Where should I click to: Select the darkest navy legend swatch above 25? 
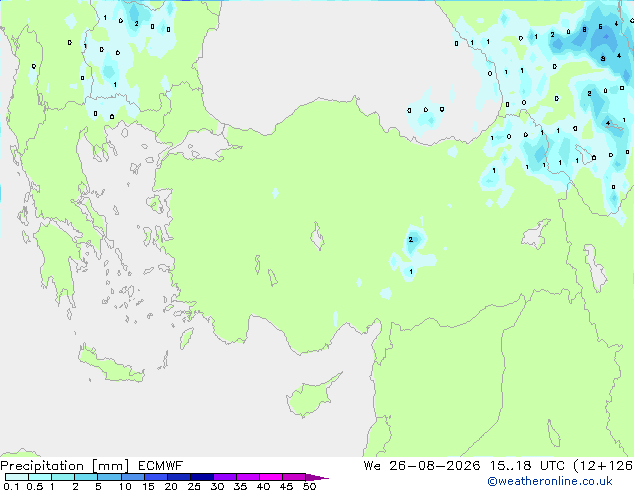click(x=202, y=477)
